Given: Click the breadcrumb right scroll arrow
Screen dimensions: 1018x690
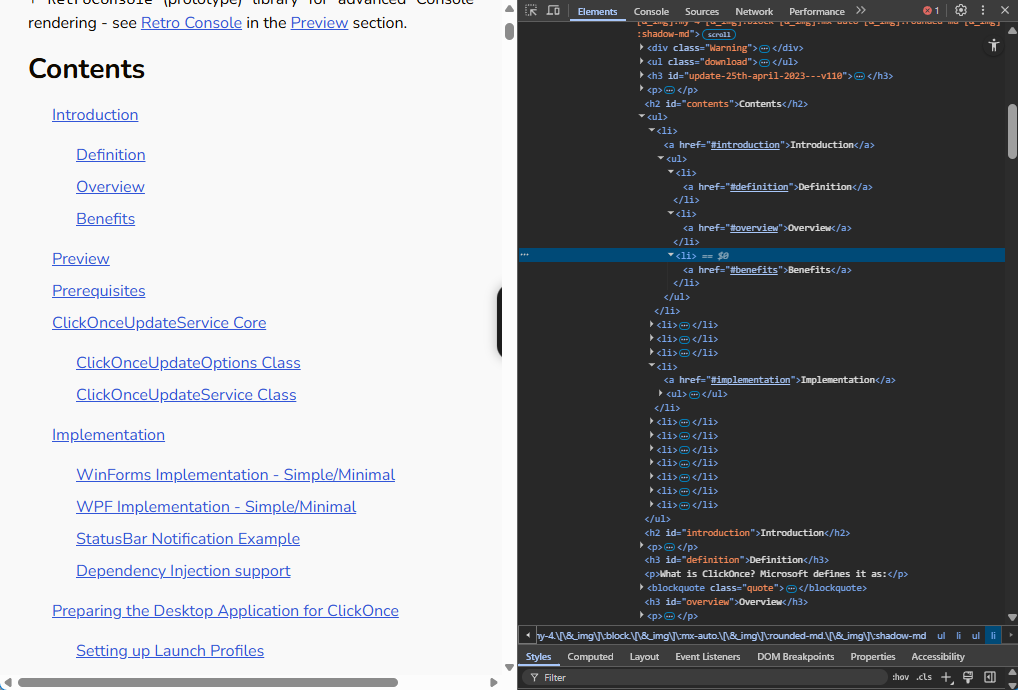Looking at the screenshot, I should click(1010, 635).
